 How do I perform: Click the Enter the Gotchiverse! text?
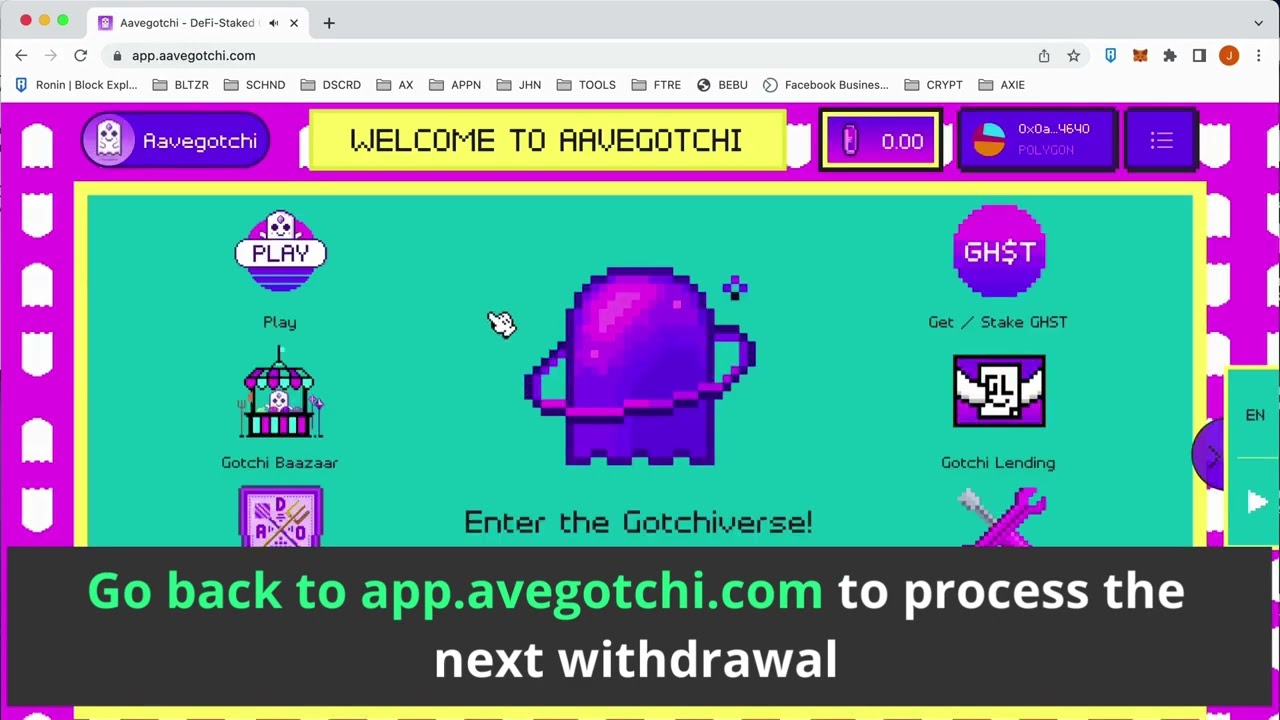[x=638, y=522]
